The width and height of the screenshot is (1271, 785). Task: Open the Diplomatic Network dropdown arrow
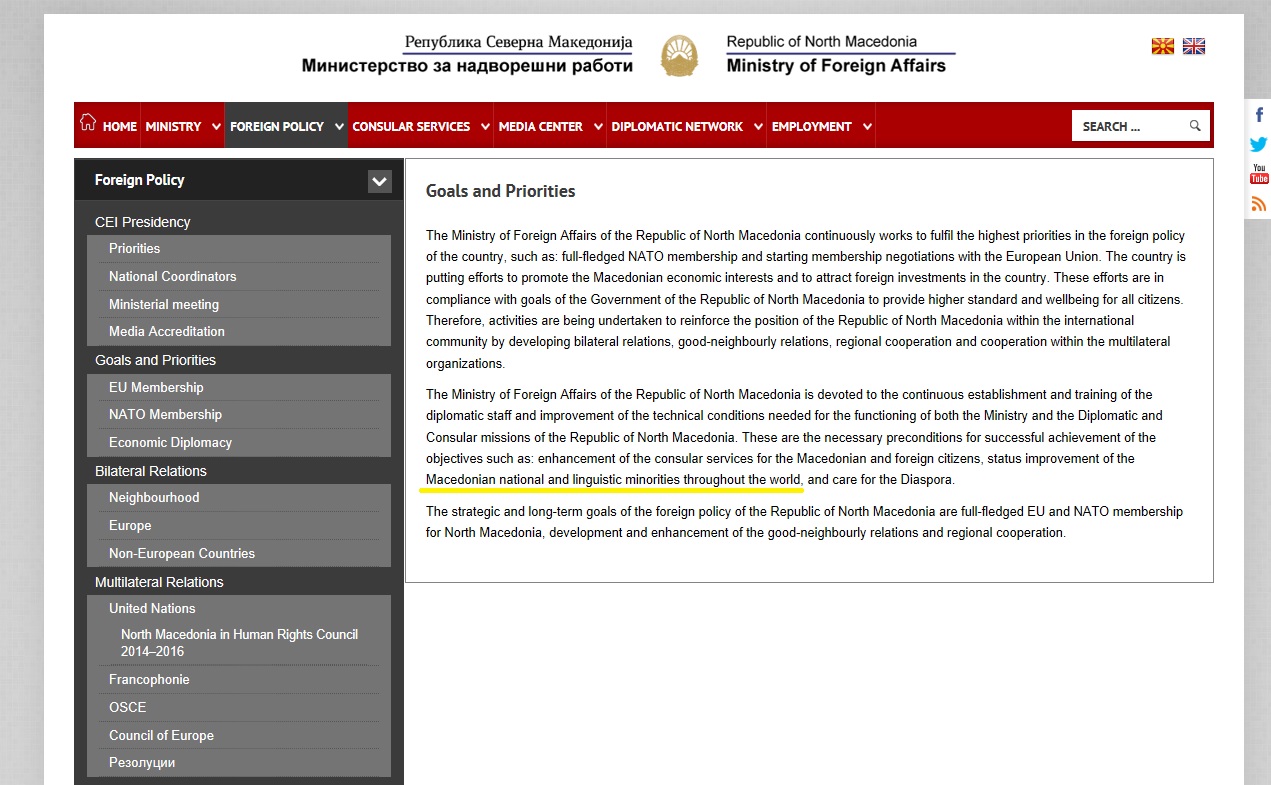coord(758,127)
